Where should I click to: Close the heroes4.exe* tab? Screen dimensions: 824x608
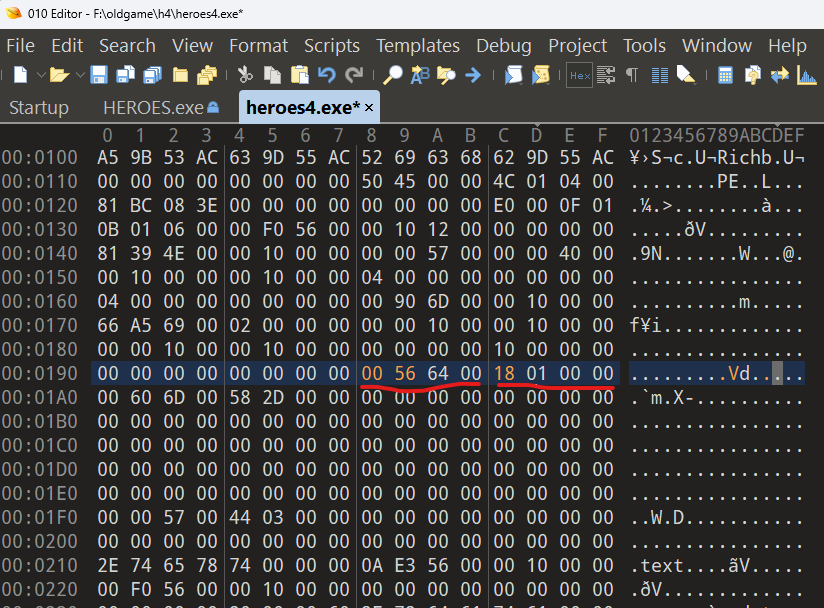coord(369,108)
